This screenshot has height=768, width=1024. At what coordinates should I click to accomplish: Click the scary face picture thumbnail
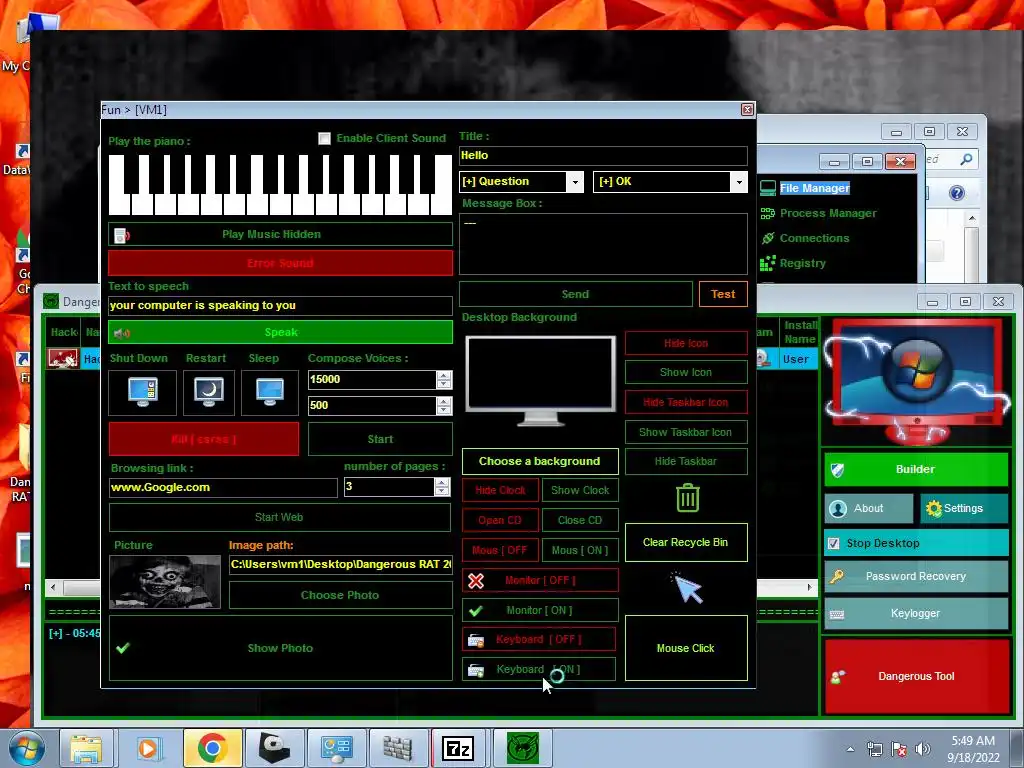[x=165, y=582]
